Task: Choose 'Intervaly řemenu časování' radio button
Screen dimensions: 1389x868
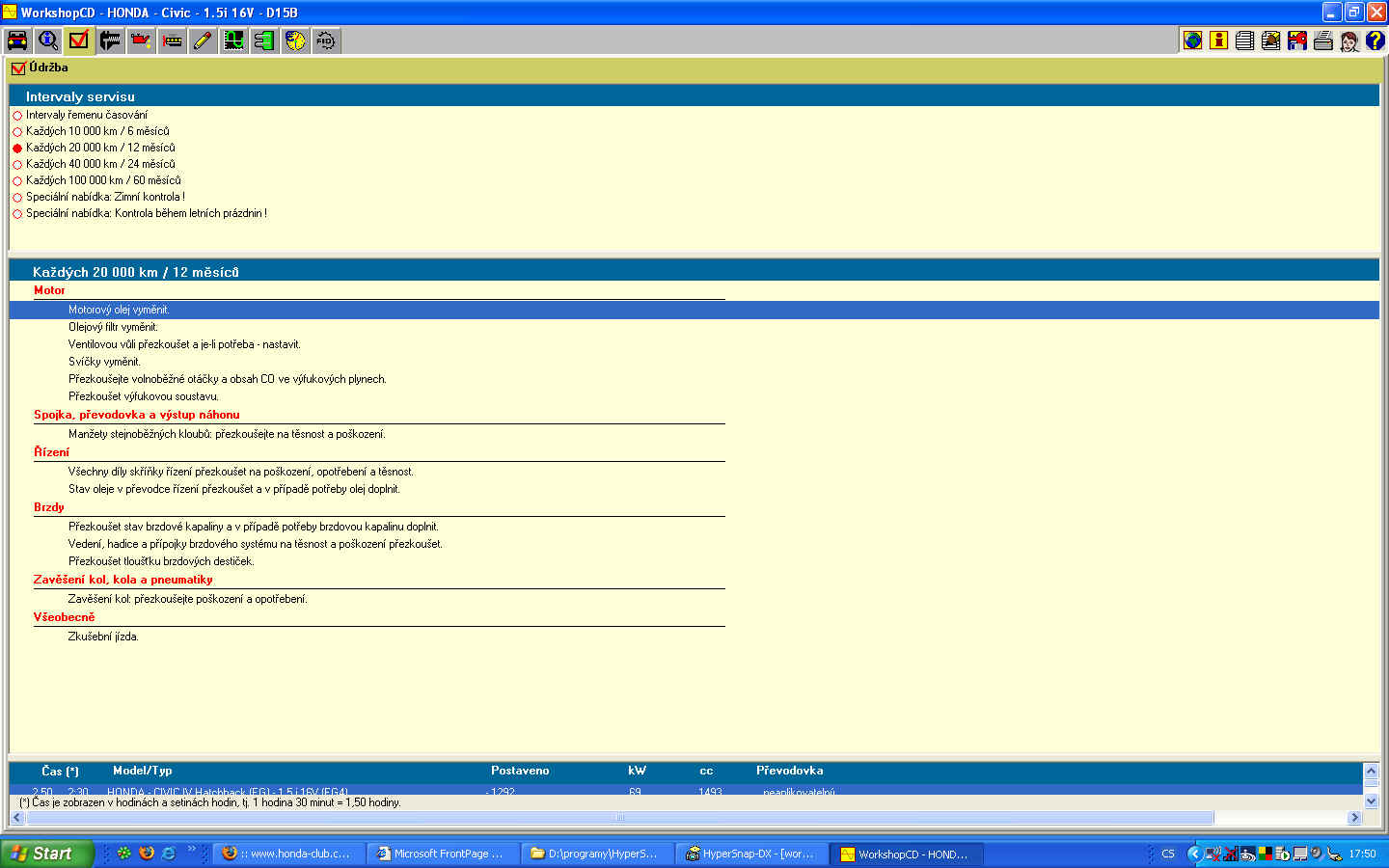Action: pyautogui.click(x=17, y=116)
